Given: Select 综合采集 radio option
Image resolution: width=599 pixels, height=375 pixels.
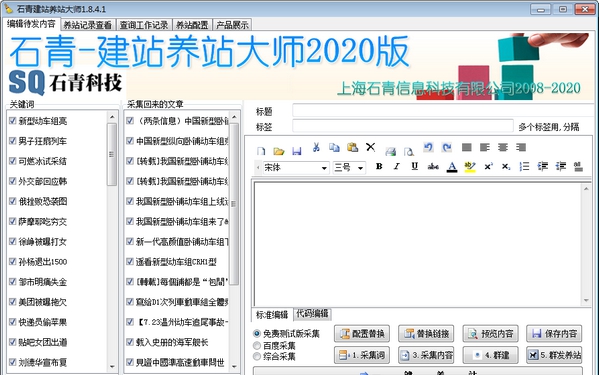Looking at the screenshot, I should (257, 356).
